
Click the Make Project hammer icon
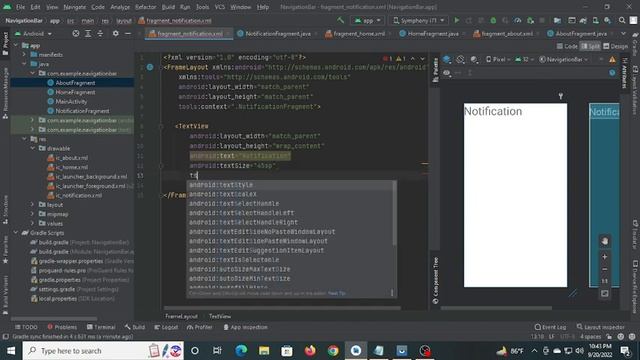tap(340, 20)
